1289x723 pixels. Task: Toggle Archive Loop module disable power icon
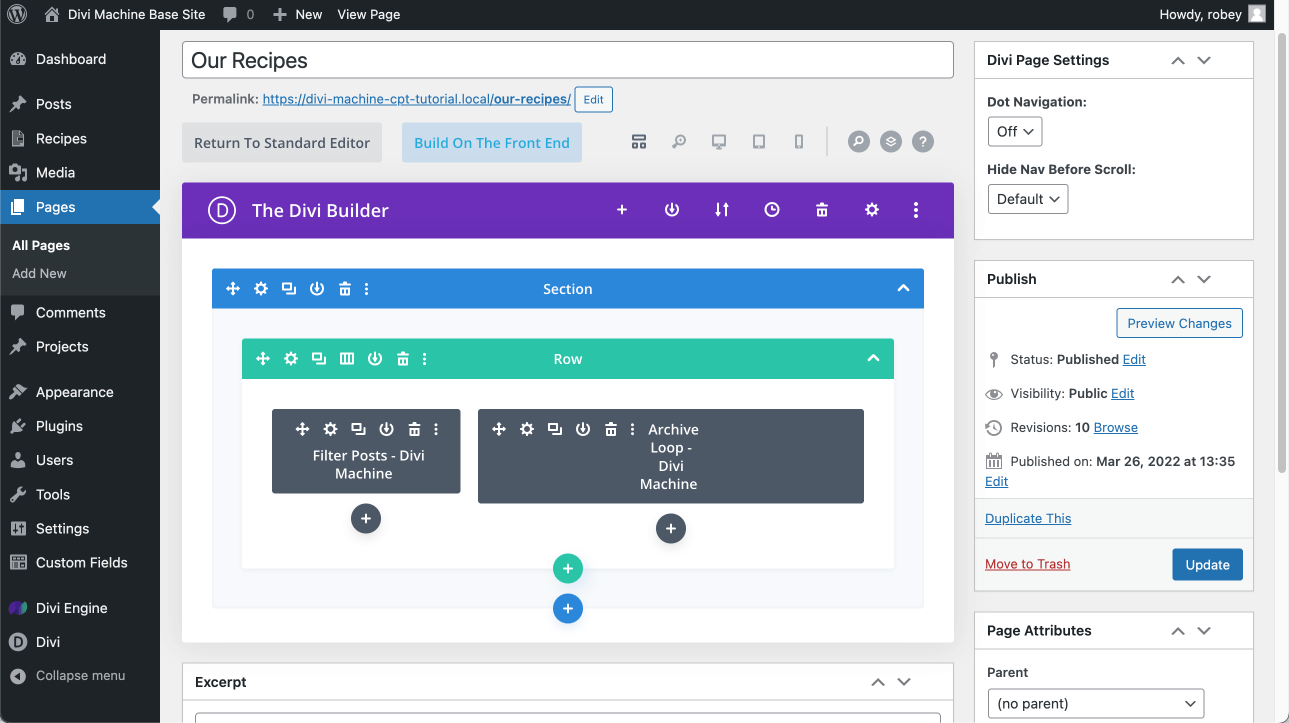pyautogui.click(x=583, y=429)
